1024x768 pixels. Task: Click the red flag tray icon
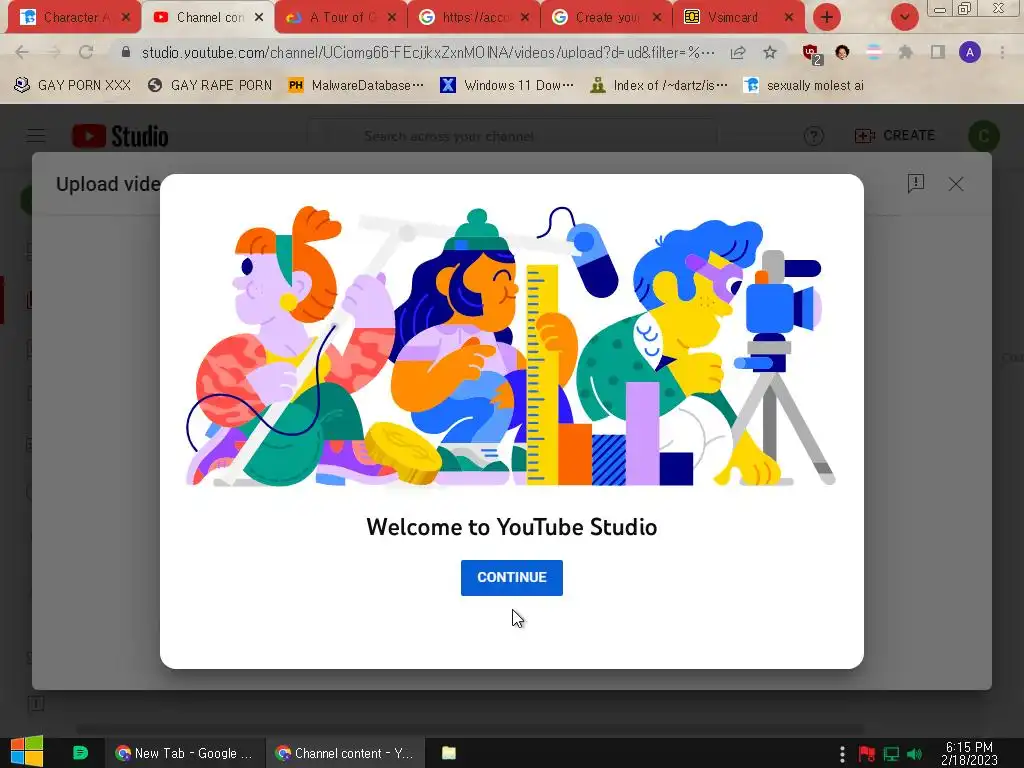point(867,754)
